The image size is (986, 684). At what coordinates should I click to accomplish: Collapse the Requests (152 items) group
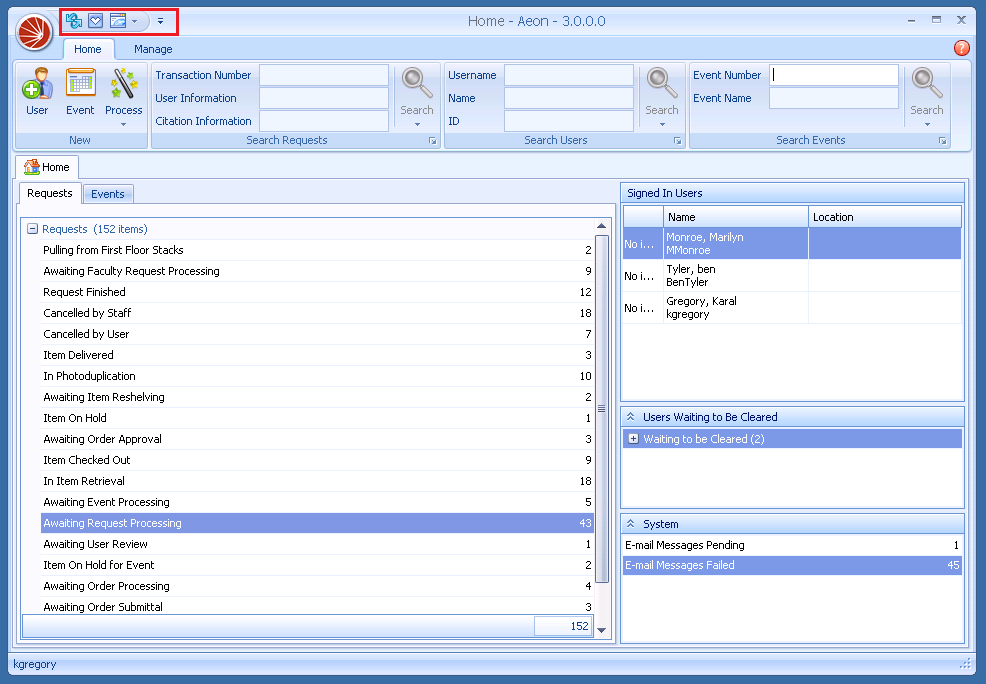coord(33,229)
